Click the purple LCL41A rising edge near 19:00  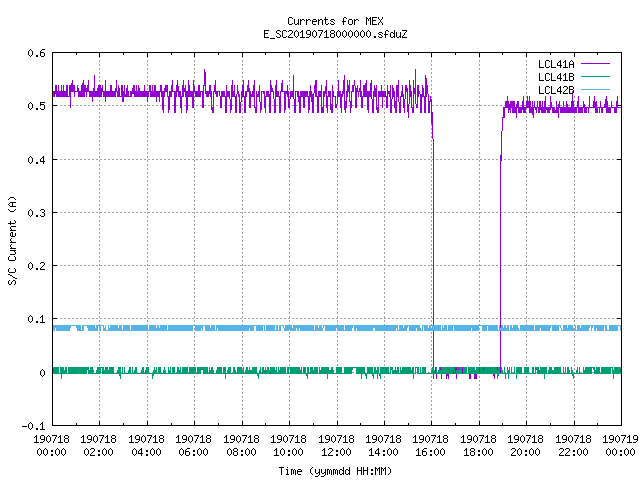pyautogui.click(x=501, y=245)
